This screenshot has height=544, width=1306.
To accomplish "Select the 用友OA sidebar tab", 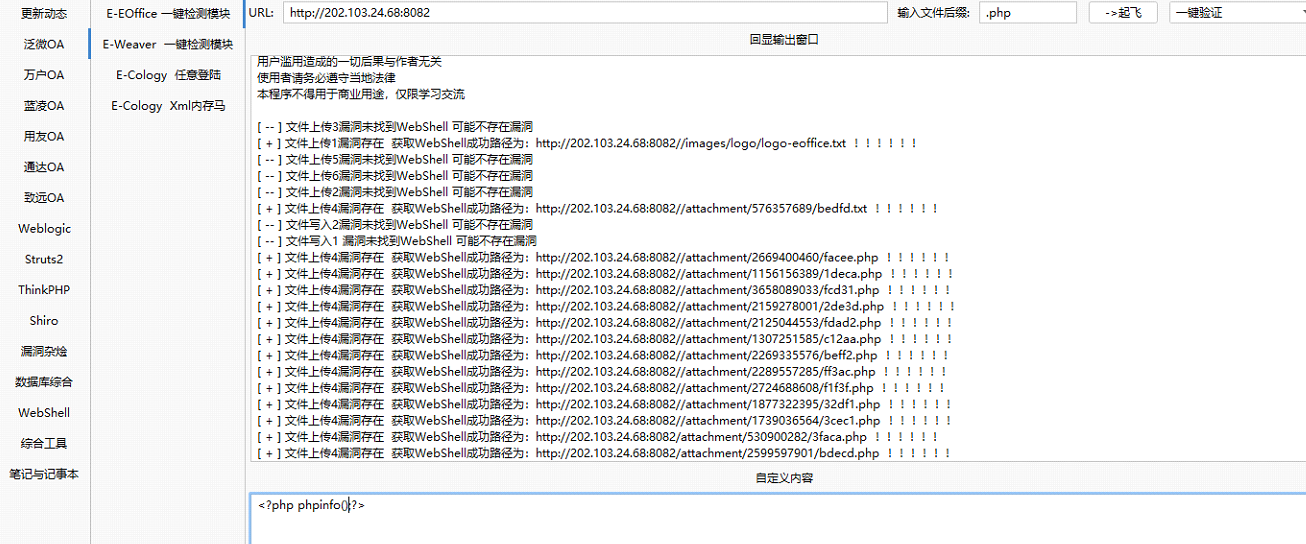I will coord(44,136).
